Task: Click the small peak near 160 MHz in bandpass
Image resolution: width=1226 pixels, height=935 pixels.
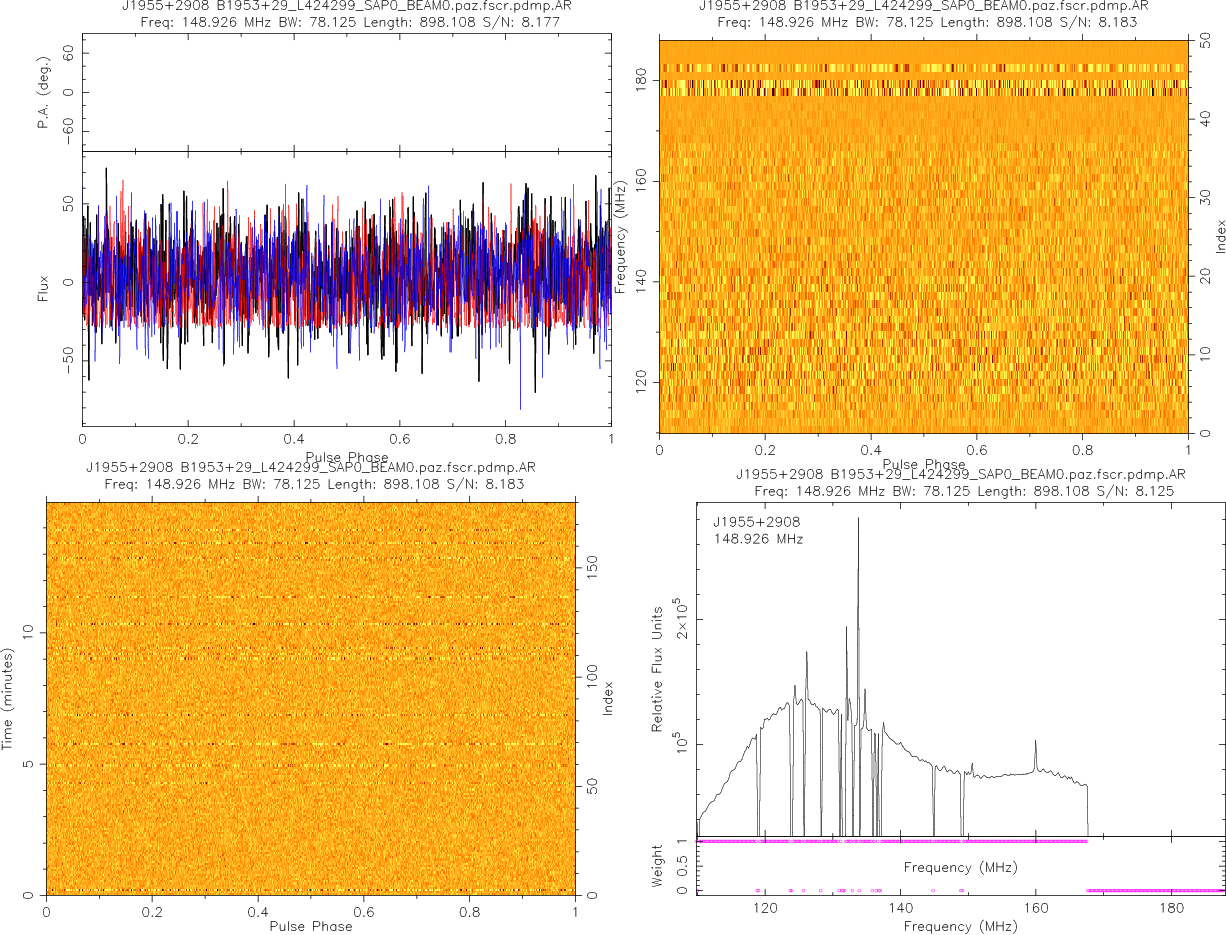Action: click(1035, 743)
